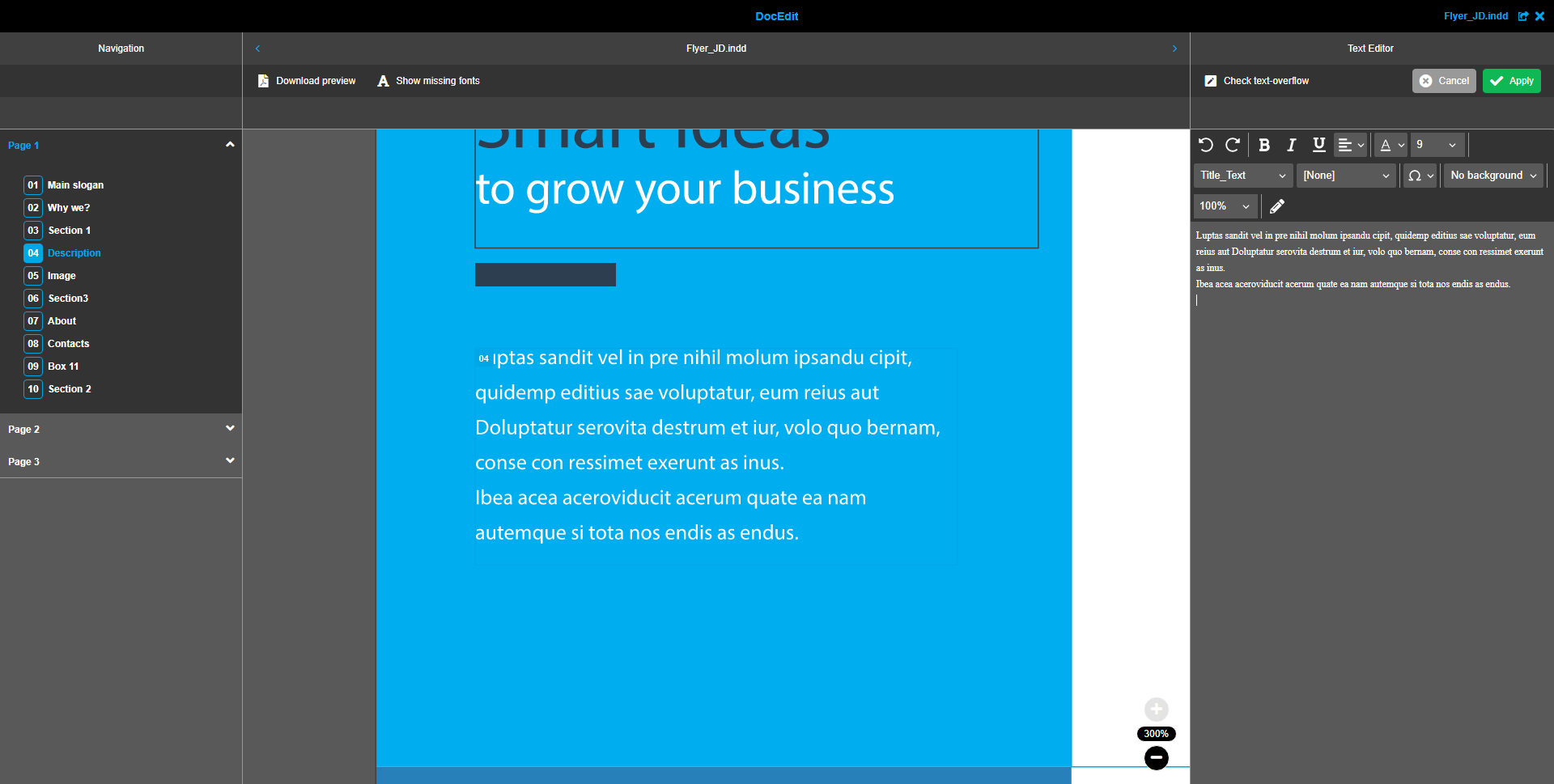Click the Cancel button
This screenshot has width=1554, height=784.
click(1444, 80)
